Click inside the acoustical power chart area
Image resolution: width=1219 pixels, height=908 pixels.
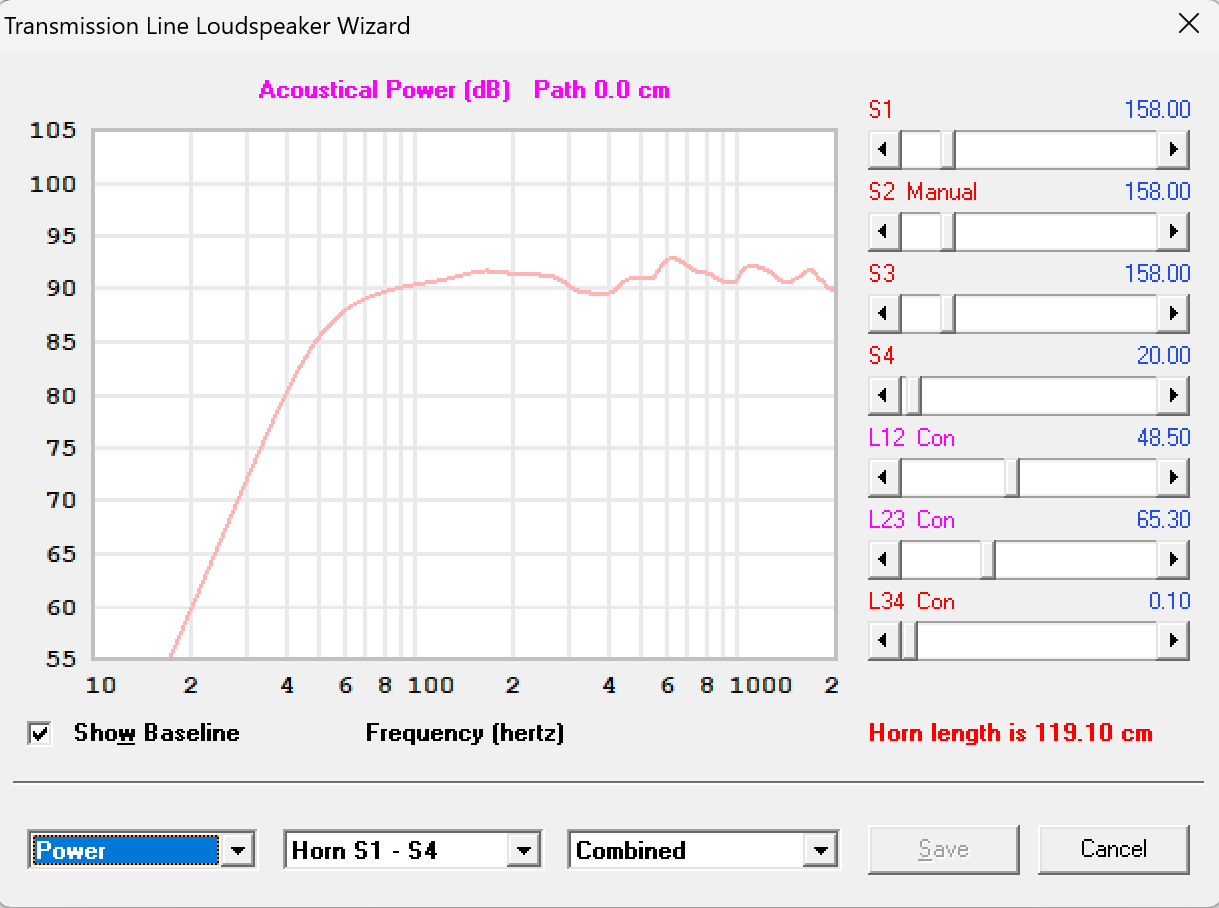464,394
